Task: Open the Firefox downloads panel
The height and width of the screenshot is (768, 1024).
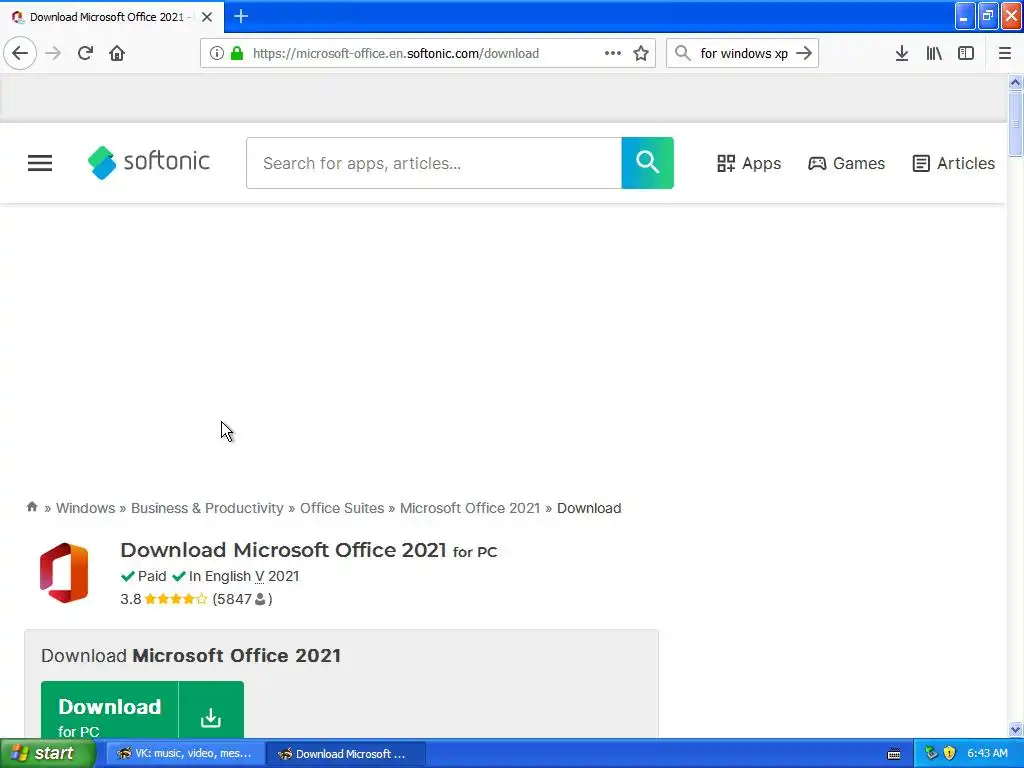Action: tap(902, 53)
